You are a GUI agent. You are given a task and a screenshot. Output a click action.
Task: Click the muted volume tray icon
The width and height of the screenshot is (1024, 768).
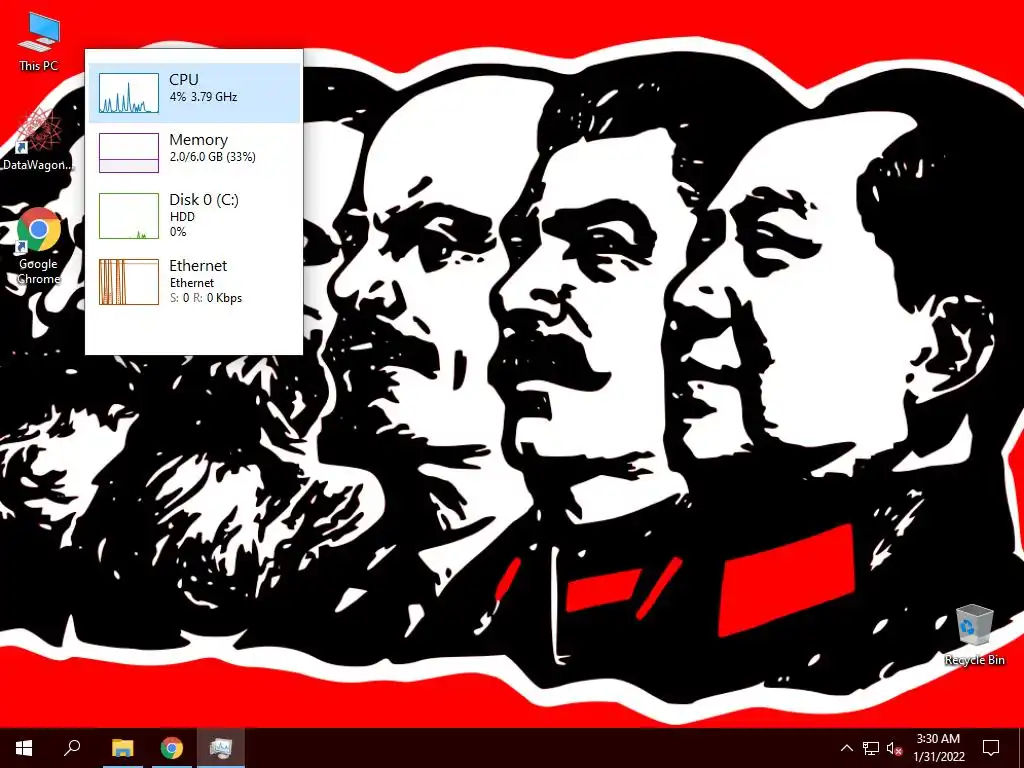tap(894, 748)
